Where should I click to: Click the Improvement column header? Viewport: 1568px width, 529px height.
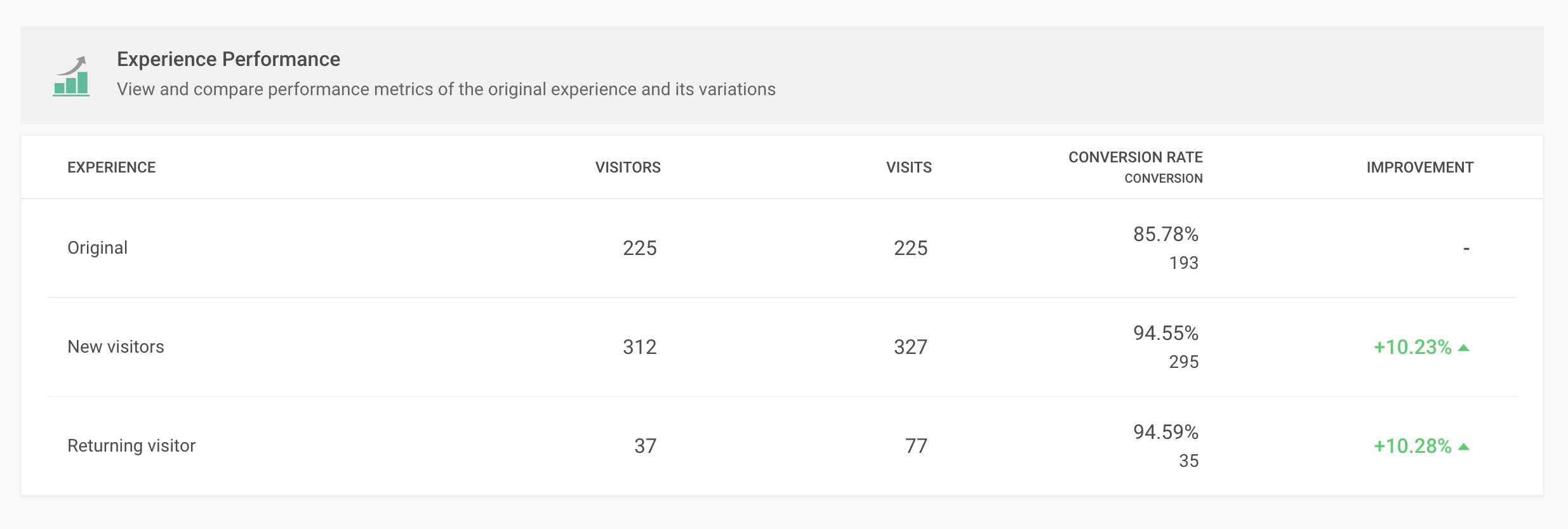pos(1419,167)
